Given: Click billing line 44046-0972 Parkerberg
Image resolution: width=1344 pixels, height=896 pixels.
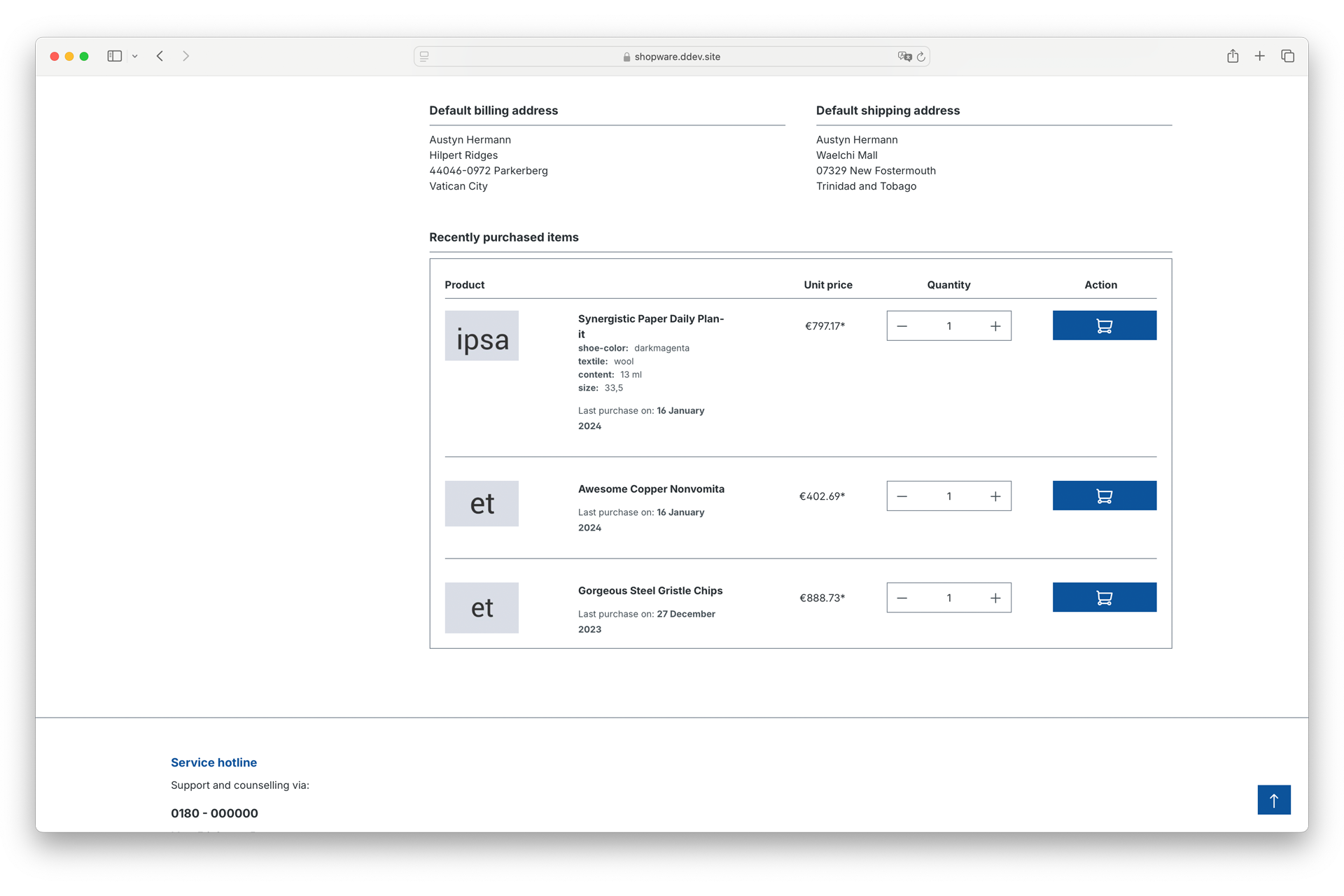Looking at the screenshot, I should tap(489, 171).
